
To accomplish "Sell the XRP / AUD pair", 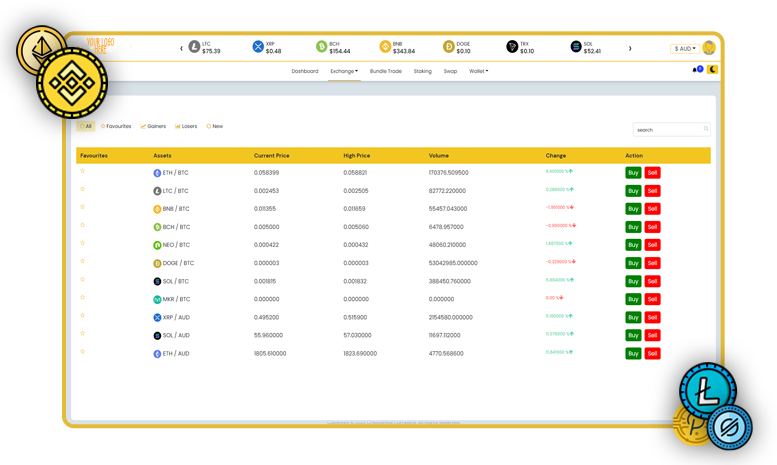I will [652, 317].
